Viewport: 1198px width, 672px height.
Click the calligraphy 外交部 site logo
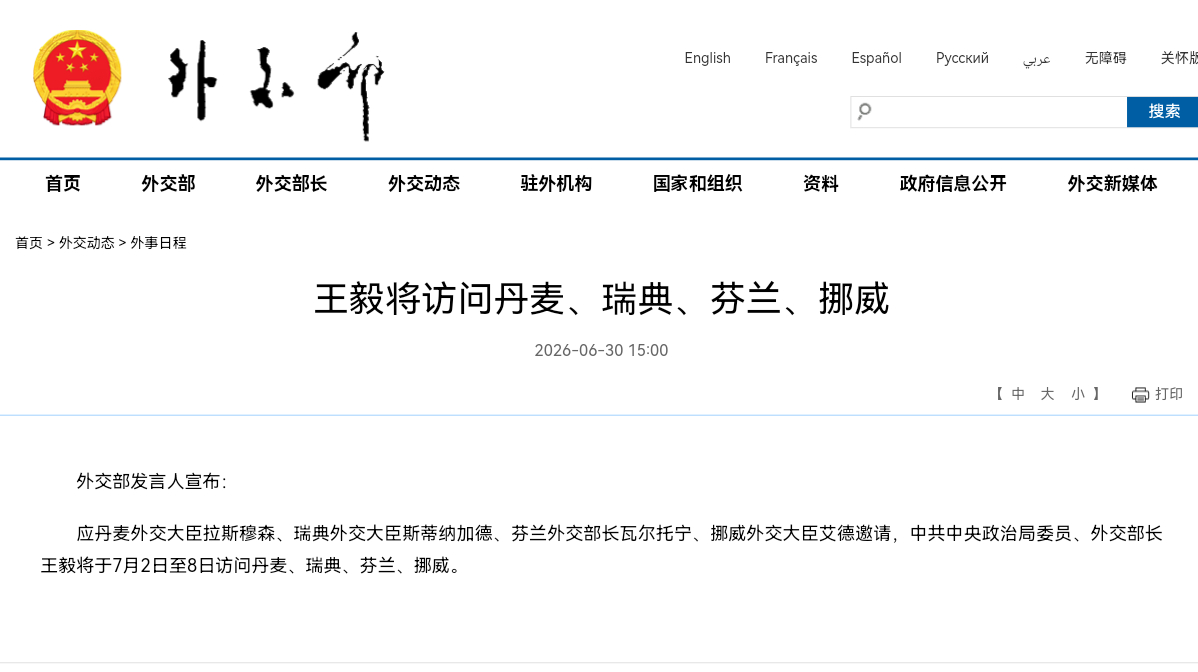(277, 86)
